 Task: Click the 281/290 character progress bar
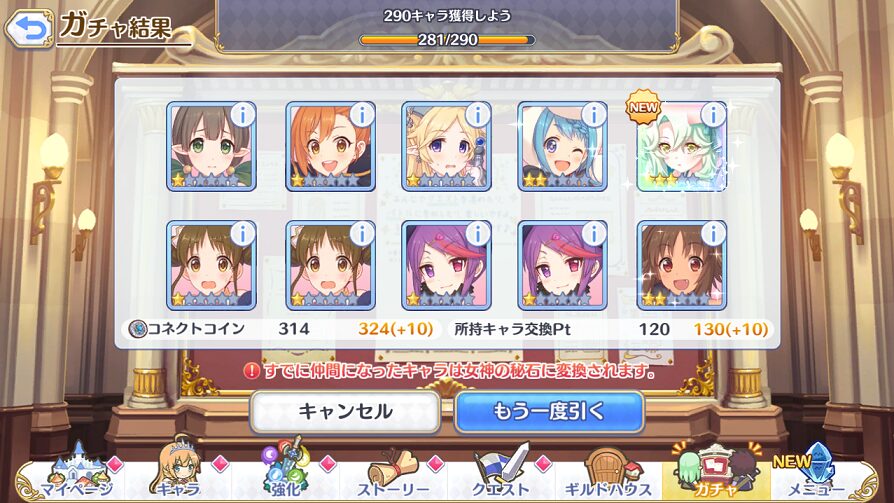coord(448,40)
